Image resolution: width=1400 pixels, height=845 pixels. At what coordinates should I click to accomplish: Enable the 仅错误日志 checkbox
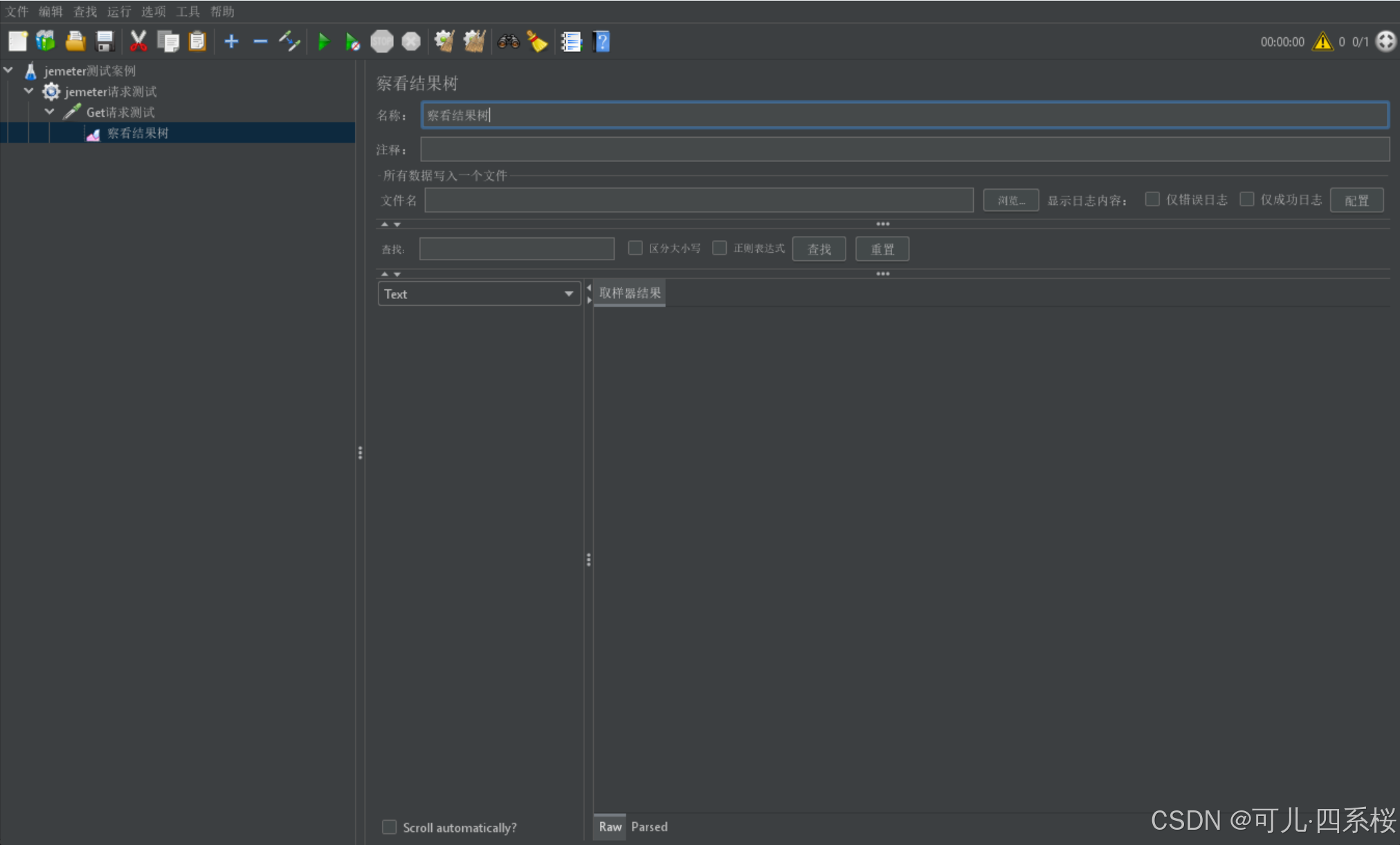[1152, 199]
